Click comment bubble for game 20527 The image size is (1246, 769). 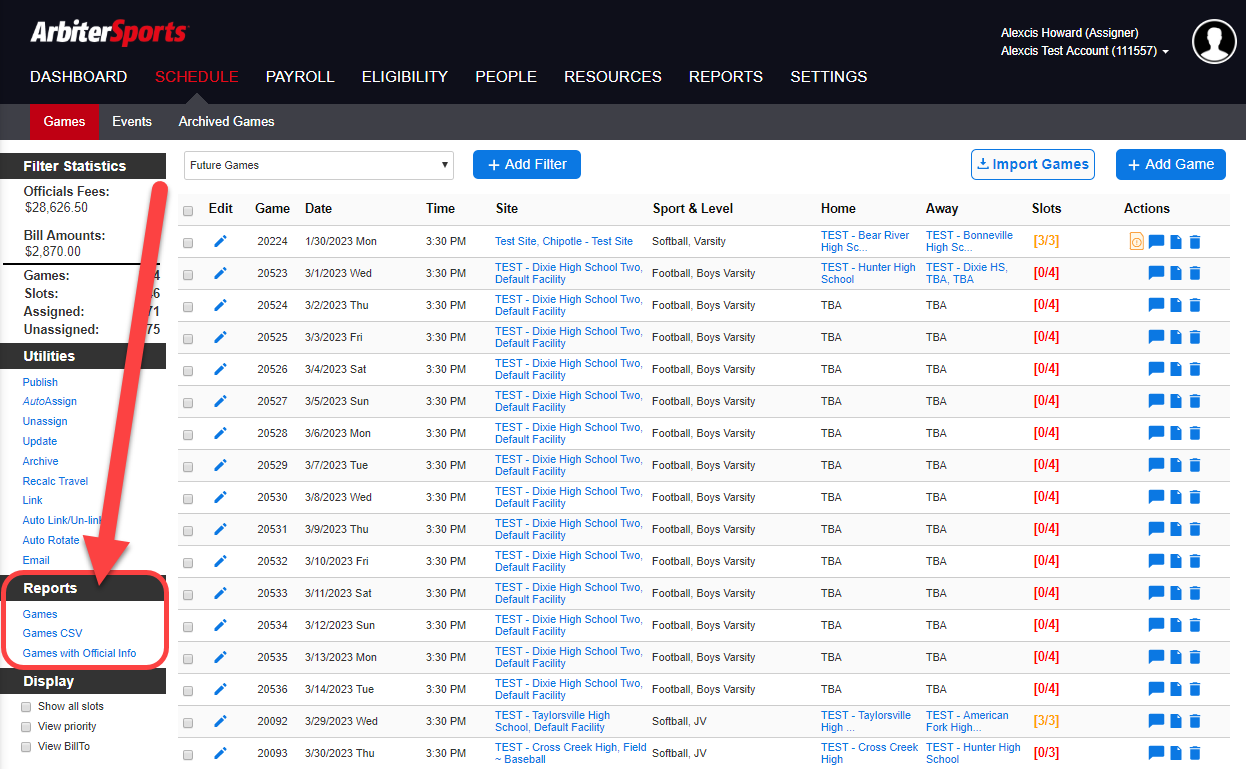[1156, 401]
